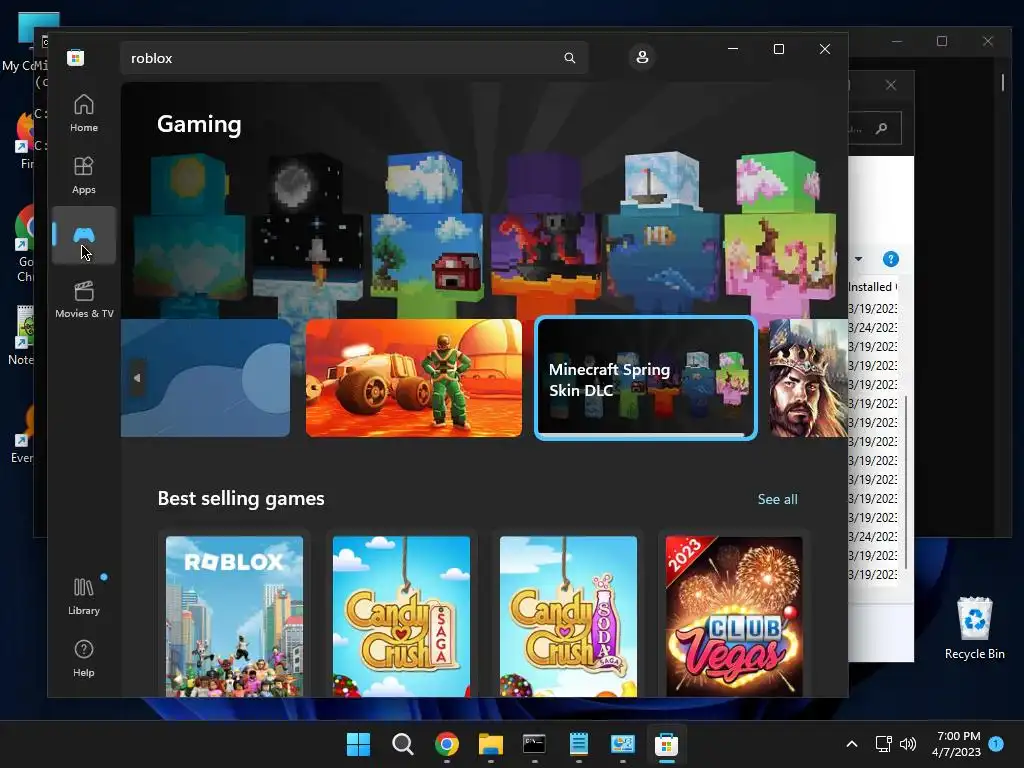Click scrollbar of background list window

tap(906, 482)
